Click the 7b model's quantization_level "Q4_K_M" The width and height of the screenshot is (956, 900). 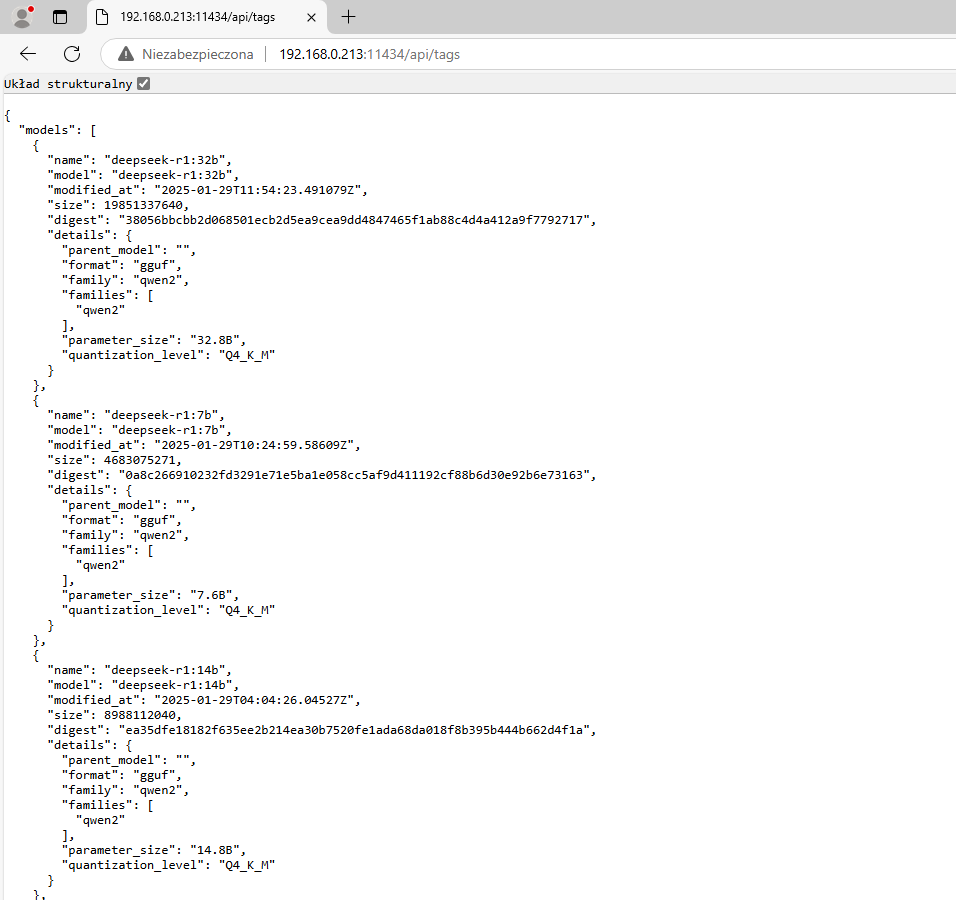tap(247, 610)
